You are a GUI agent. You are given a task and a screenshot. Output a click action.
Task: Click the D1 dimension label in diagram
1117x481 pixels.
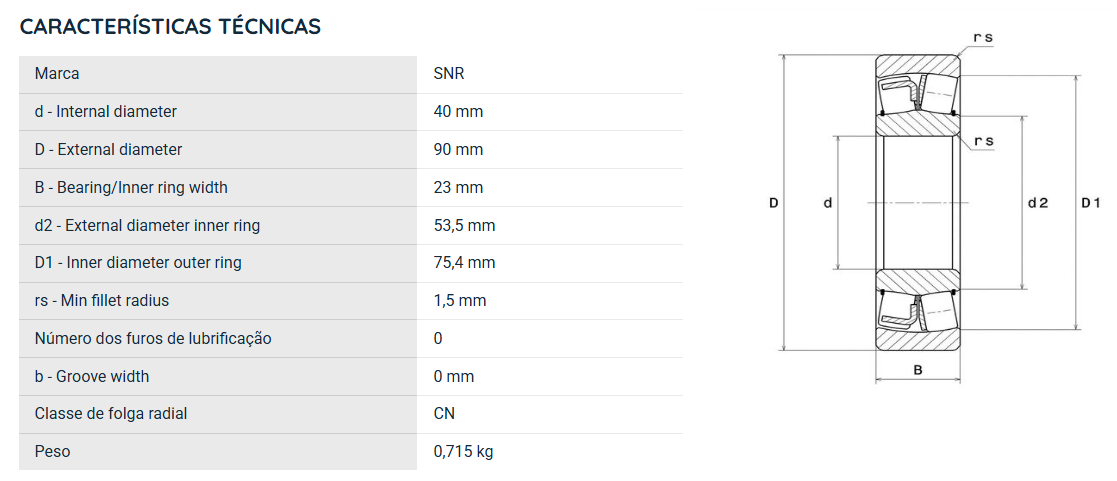[1091, 203]
